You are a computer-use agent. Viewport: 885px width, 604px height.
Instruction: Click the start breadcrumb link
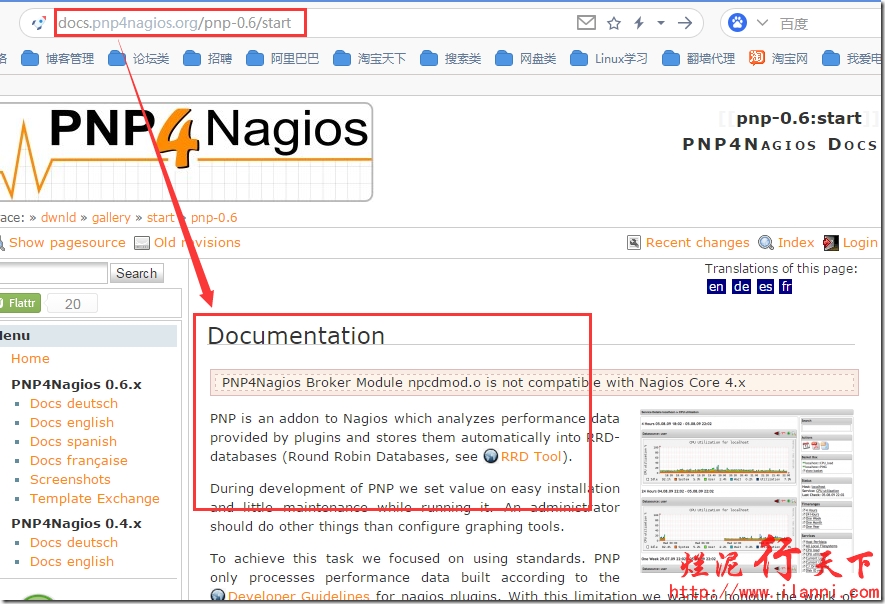click(x=160, y=217)
